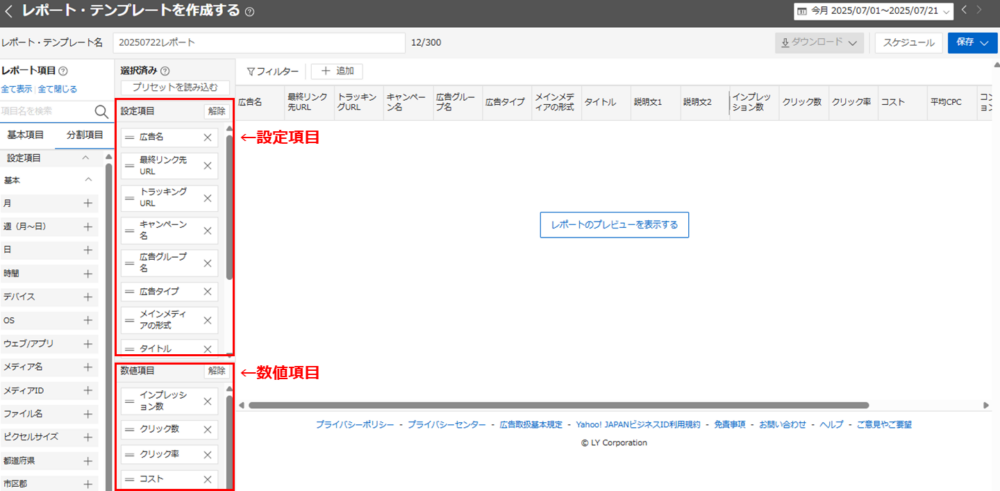This screenshot has width=1000, height=491.
Task: Click the search magnifier icon
Action: coord(101,112)
